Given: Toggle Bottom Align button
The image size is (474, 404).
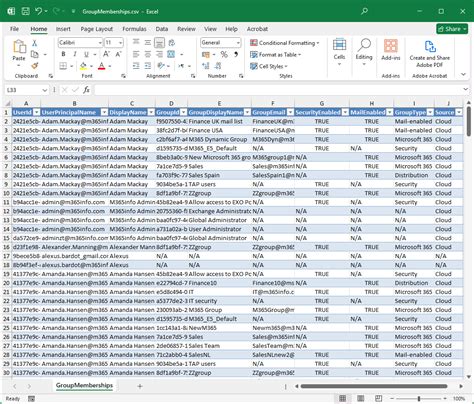Looking at the screenshot, I should point(159,42).
